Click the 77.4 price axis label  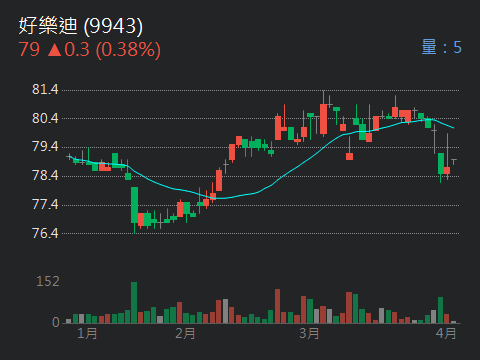click(45, 204)
